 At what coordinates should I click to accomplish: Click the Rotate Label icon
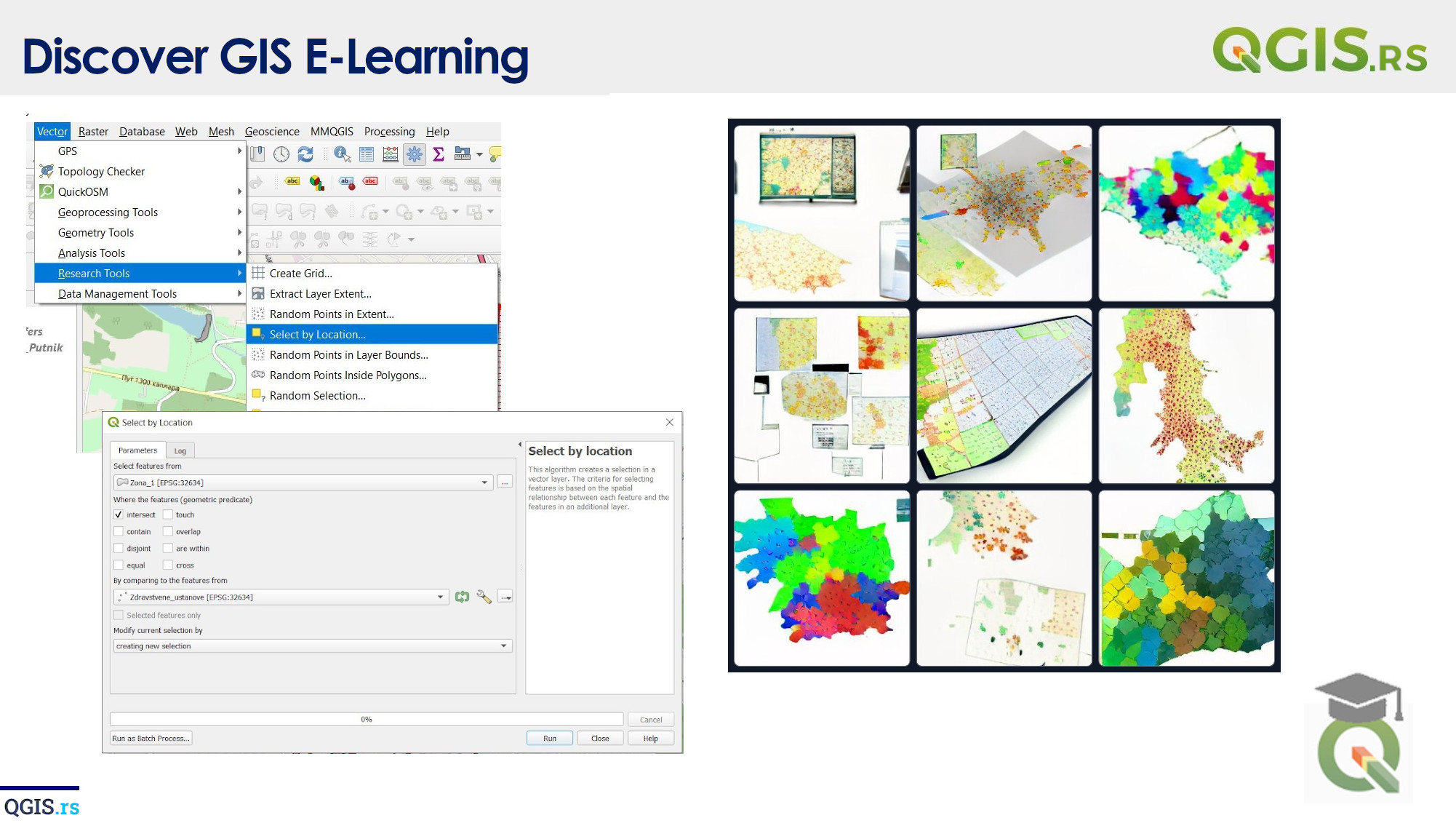click(473, 183)
